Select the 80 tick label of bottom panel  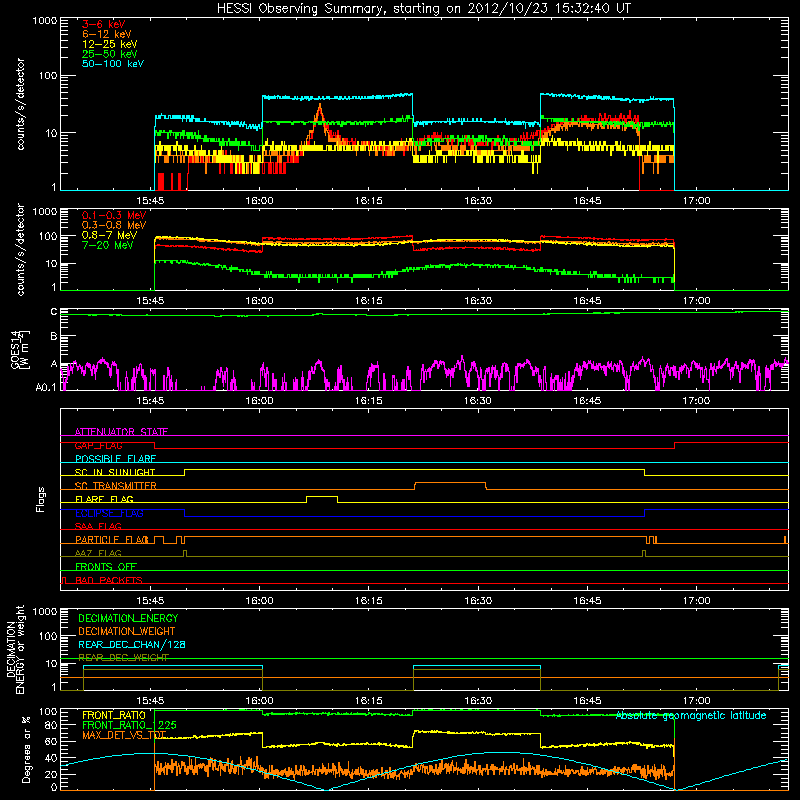point(51,724)
